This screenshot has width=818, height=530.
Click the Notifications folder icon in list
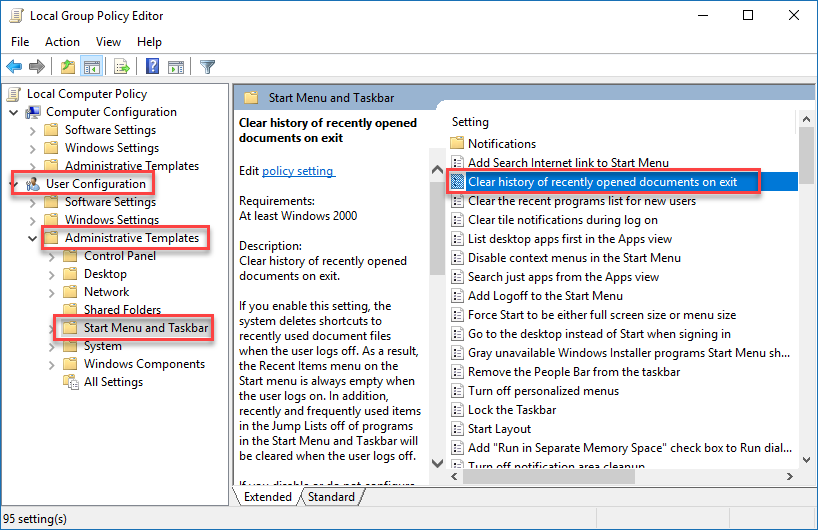pyautogui.click(x=457, y=143)
